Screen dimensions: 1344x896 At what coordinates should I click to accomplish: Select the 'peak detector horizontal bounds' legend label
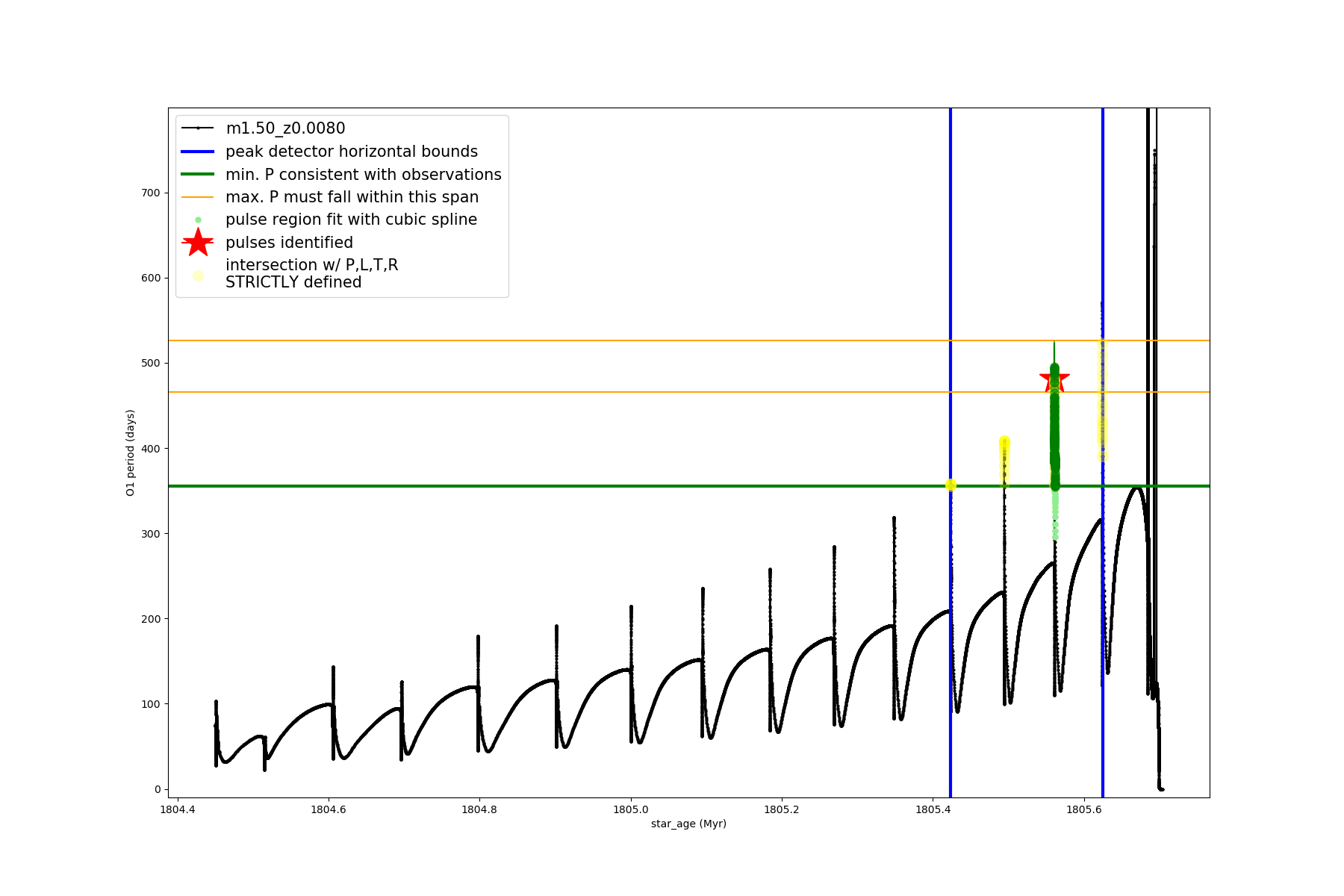click(x=352, y=152)
